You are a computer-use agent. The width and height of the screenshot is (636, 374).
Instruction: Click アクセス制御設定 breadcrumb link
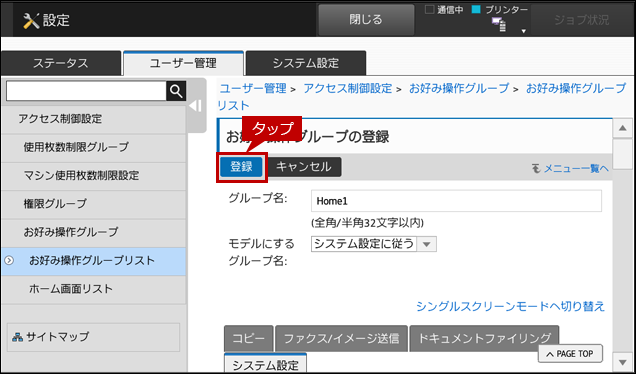[x=348, y=88]
